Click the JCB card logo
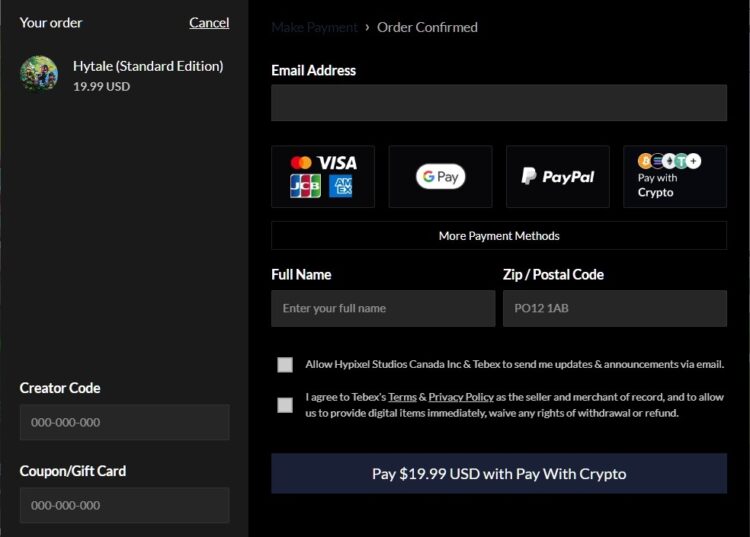Screen dimensions: 750x537 [305, 186]
